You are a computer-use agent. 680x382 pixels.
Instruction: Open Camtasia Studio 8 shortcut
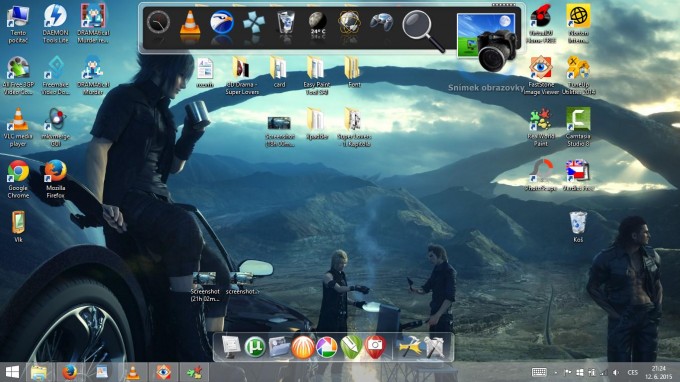click(x=578, y=127)
